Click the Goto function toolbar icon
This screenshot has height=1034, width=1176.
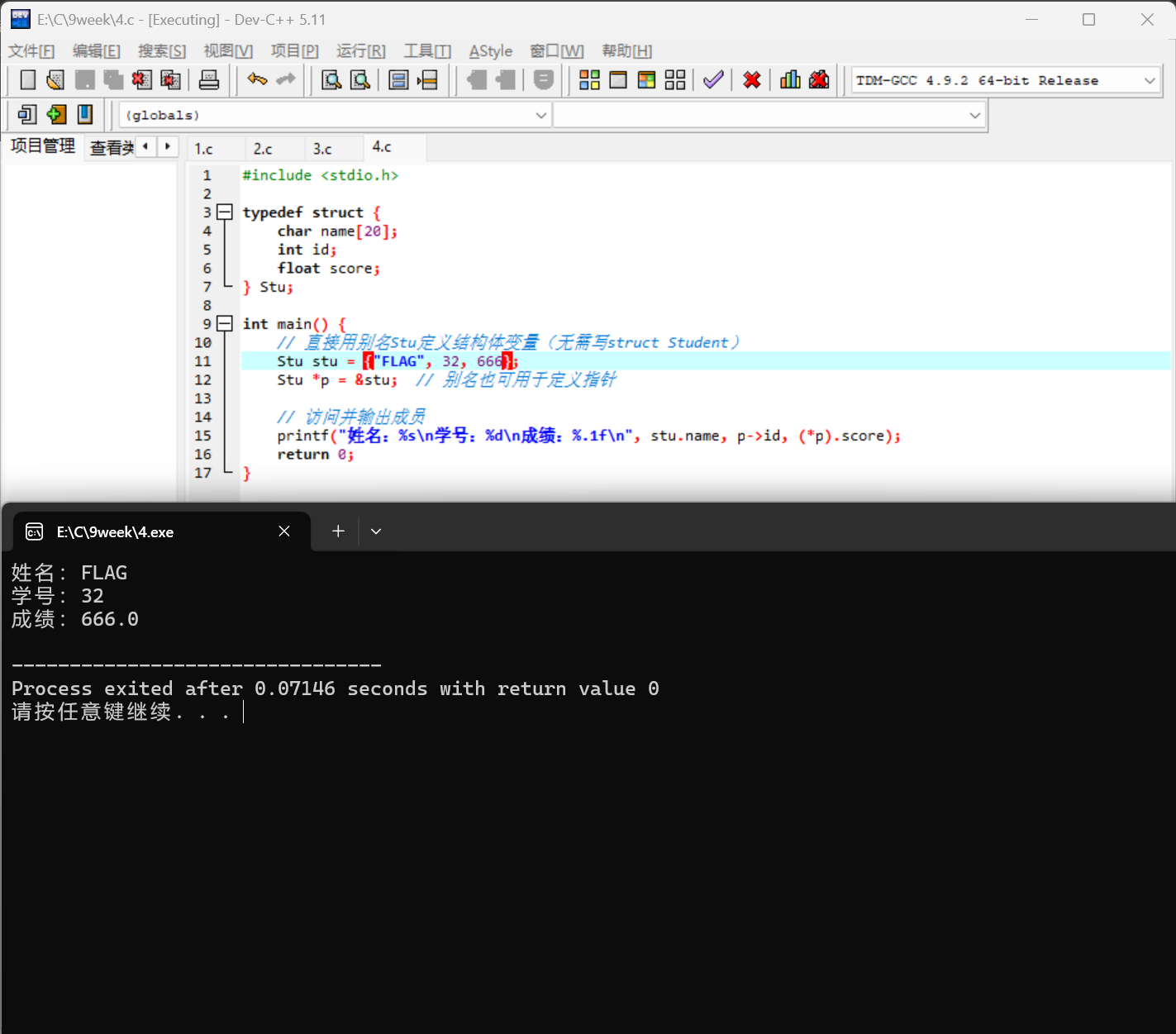399,80
